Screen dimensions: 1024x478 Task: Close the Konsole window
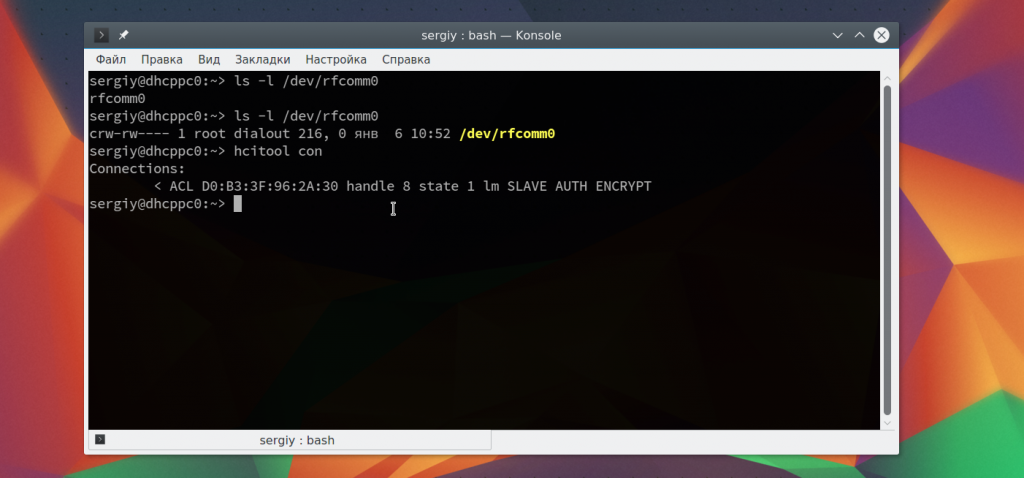pyautogui.click(x=881, y=35)
